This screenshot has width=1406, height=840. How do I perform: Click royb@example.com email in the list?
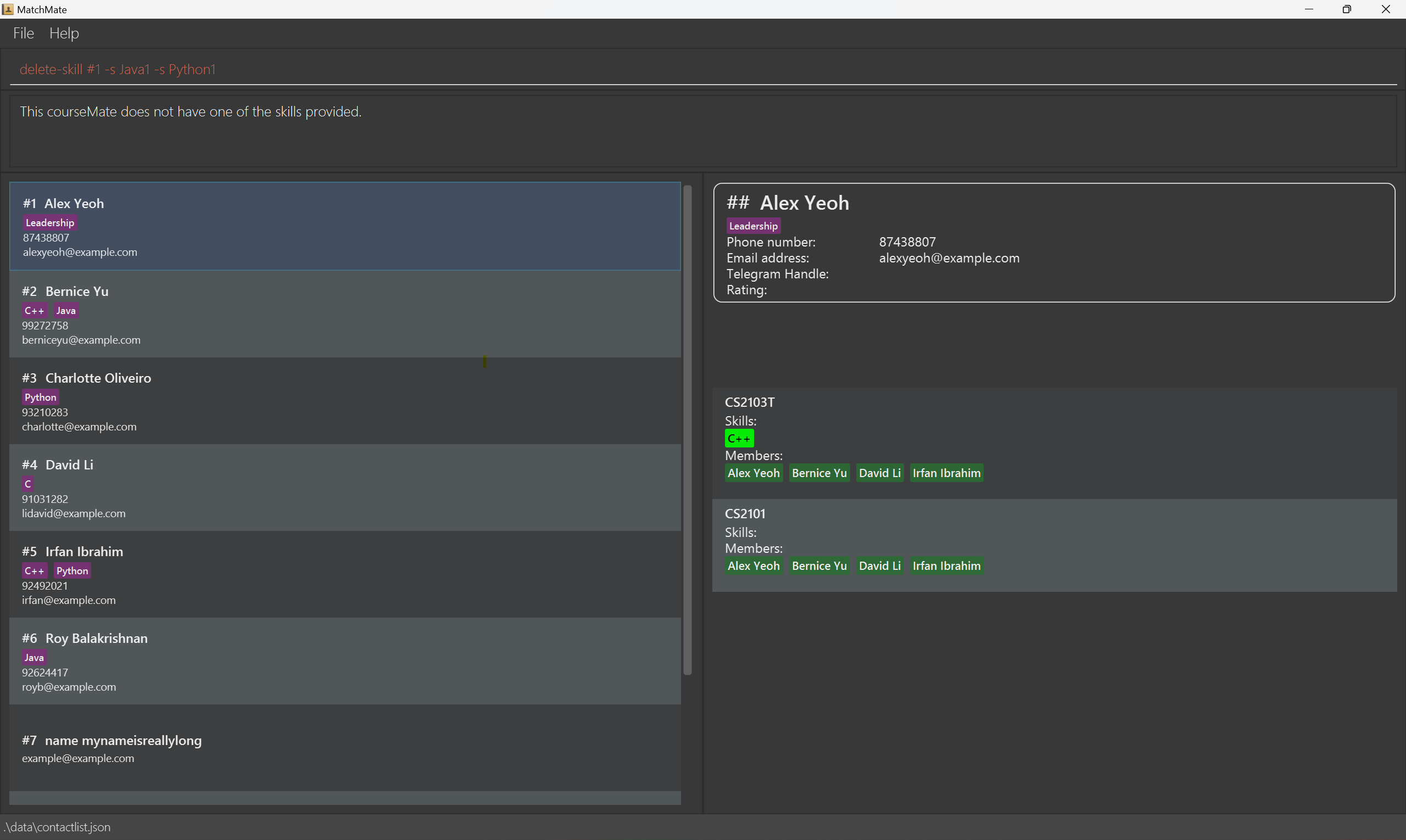69,687
